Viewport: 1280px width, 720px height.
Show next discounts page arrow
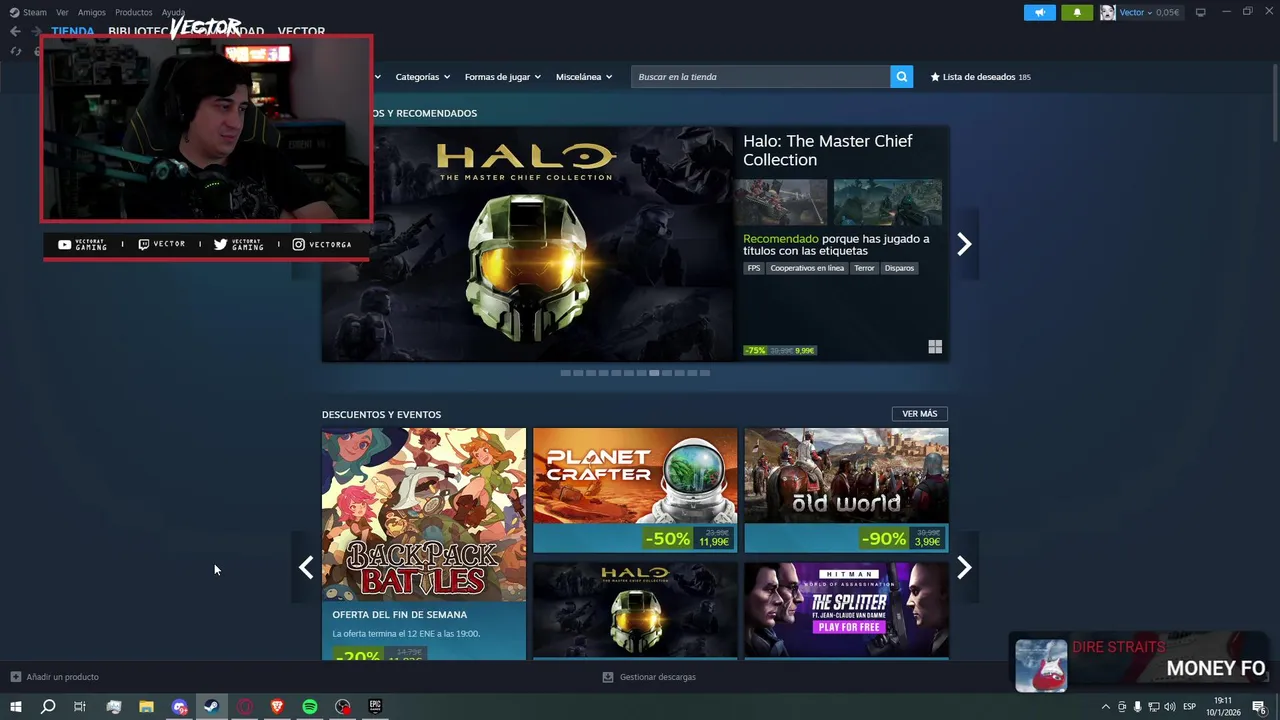pos(964,567)
